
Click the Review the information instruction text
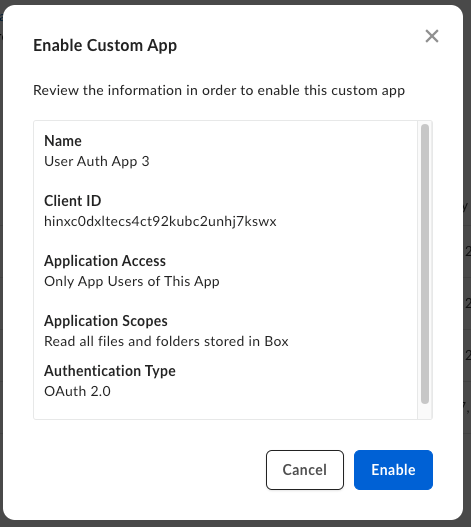tap(219, 90)
